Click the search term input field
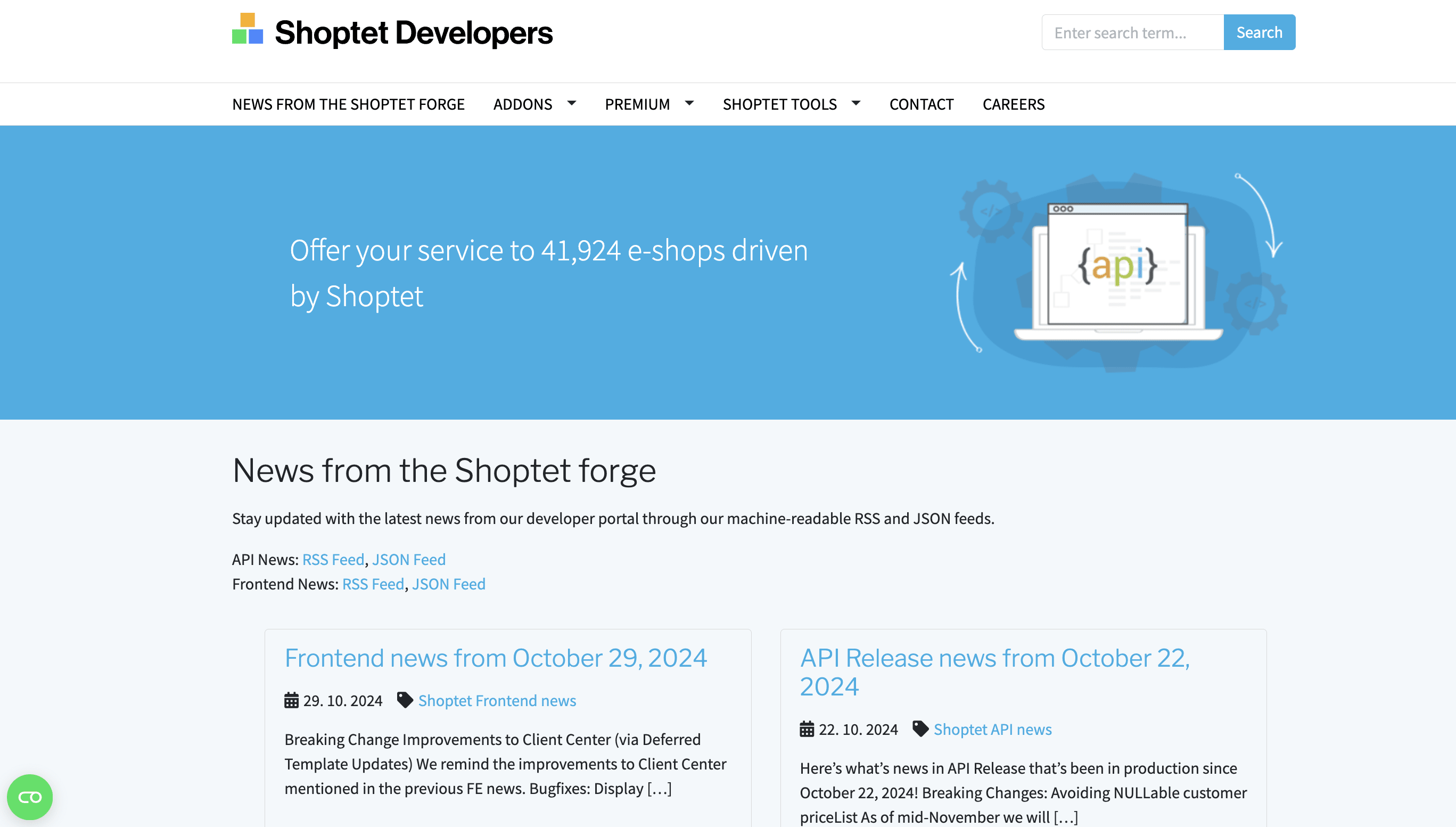 point(1132,32)
